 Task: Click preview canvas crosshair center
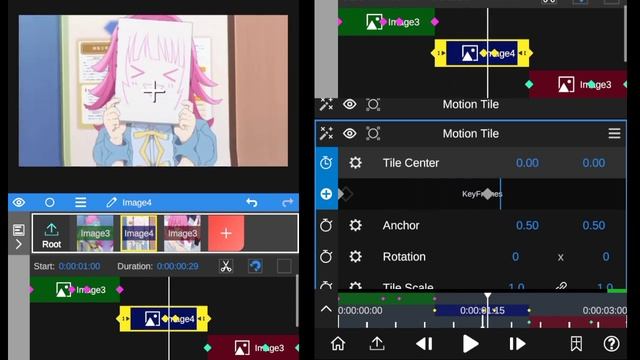pos(154,91)
